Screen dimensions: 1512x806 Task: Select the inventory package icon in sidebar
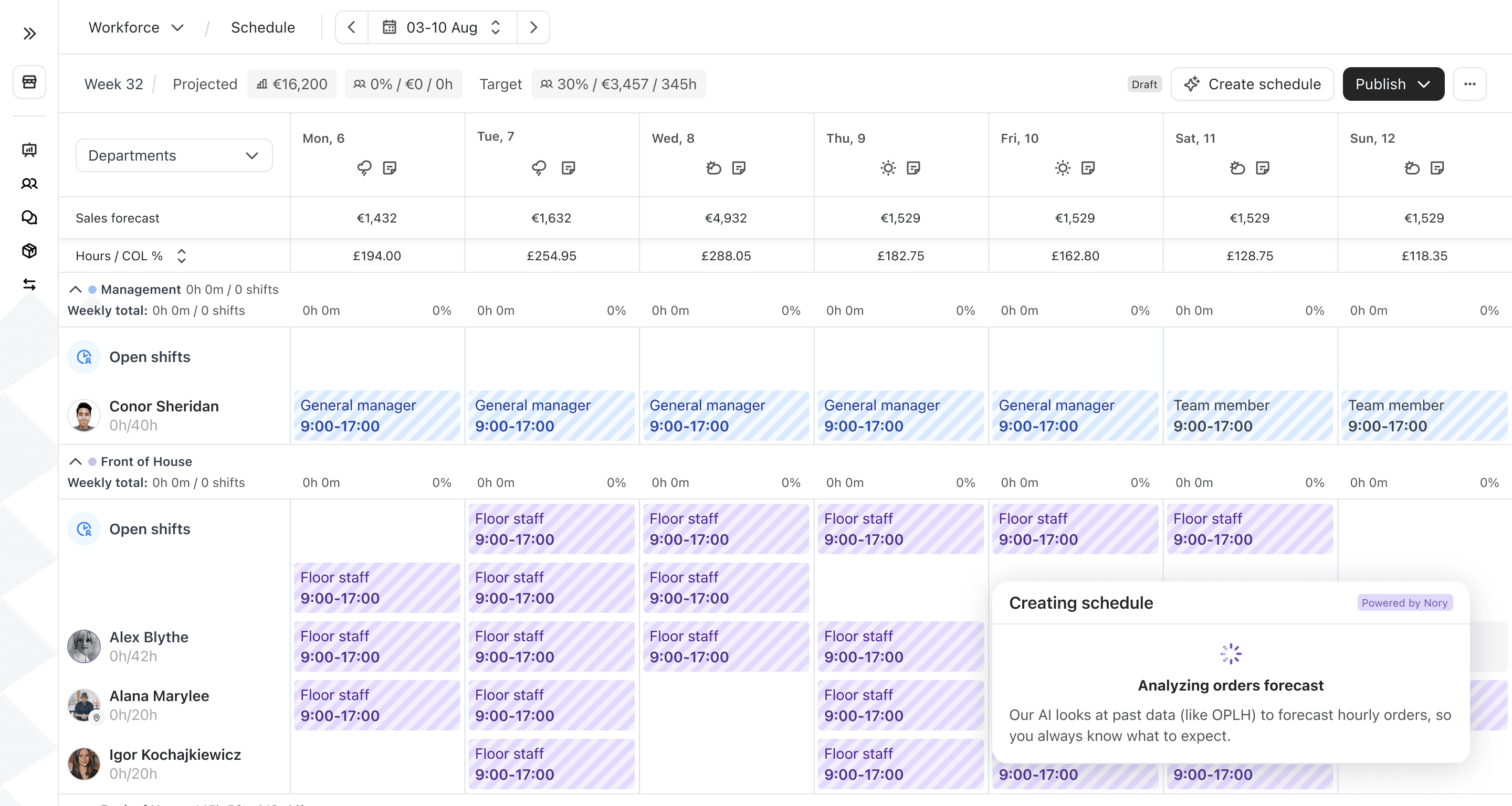tap(29, 251)
